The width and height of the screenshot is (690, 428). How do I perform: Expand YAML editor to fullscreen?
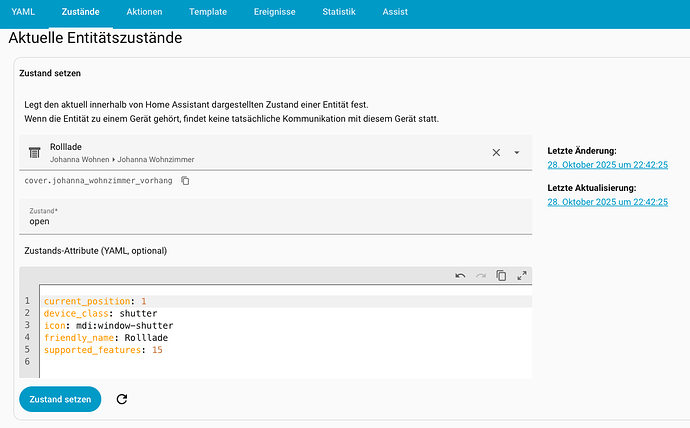522,276
